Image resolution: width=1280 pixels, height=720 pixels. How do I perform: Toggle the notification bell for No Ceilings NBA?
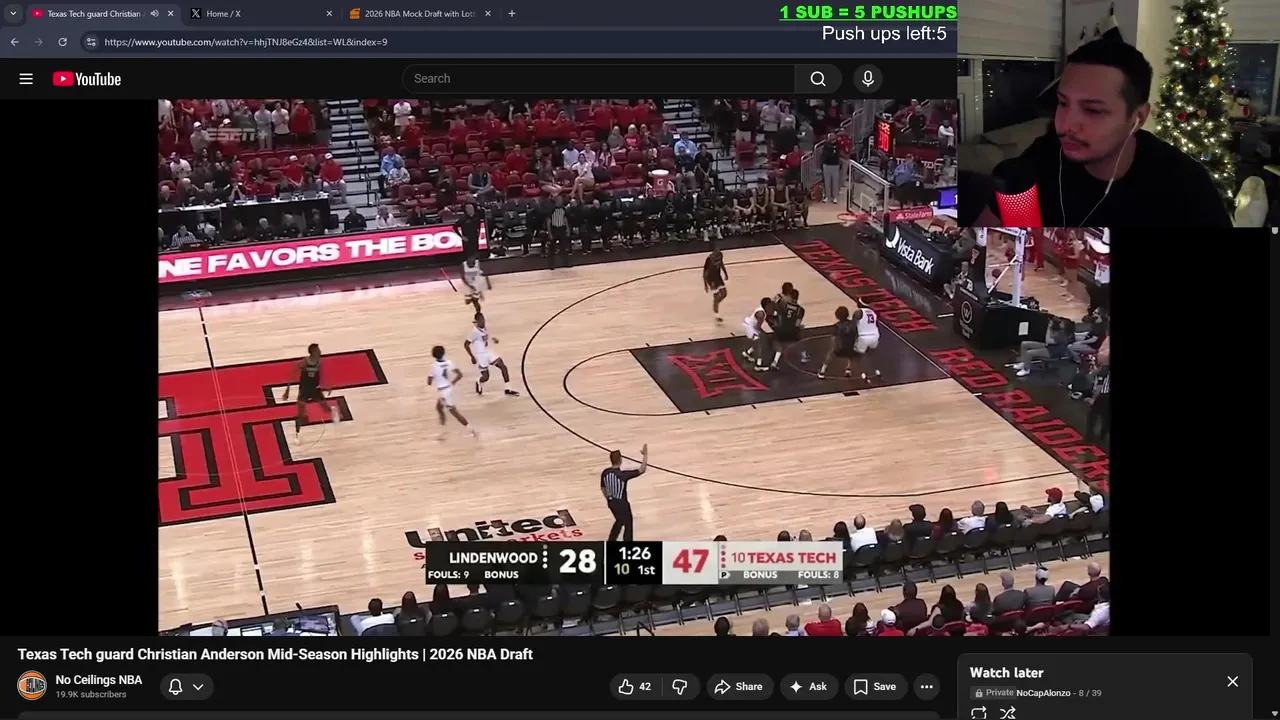click(x=175, y=686)
